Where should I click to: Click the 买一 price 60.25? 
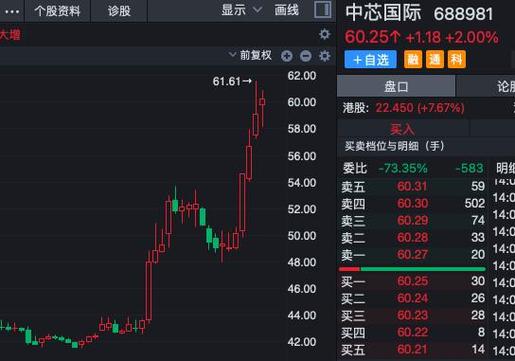412,281
